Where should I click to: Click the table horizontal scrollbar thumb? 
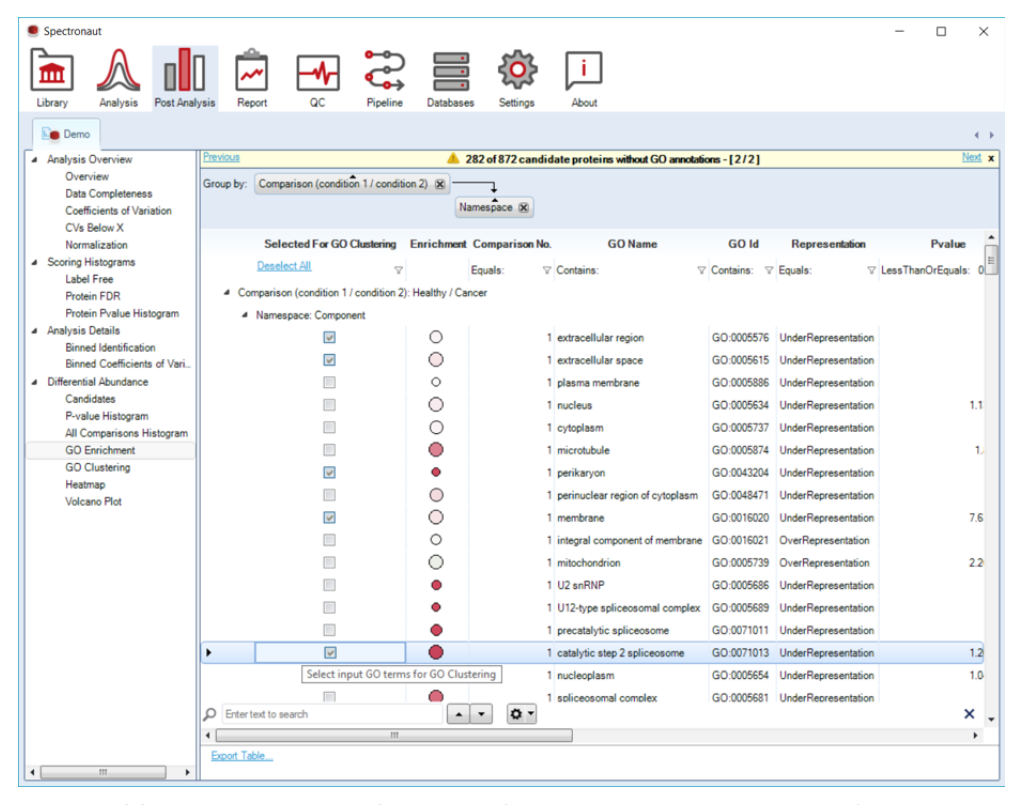click(x=394, y=735)
